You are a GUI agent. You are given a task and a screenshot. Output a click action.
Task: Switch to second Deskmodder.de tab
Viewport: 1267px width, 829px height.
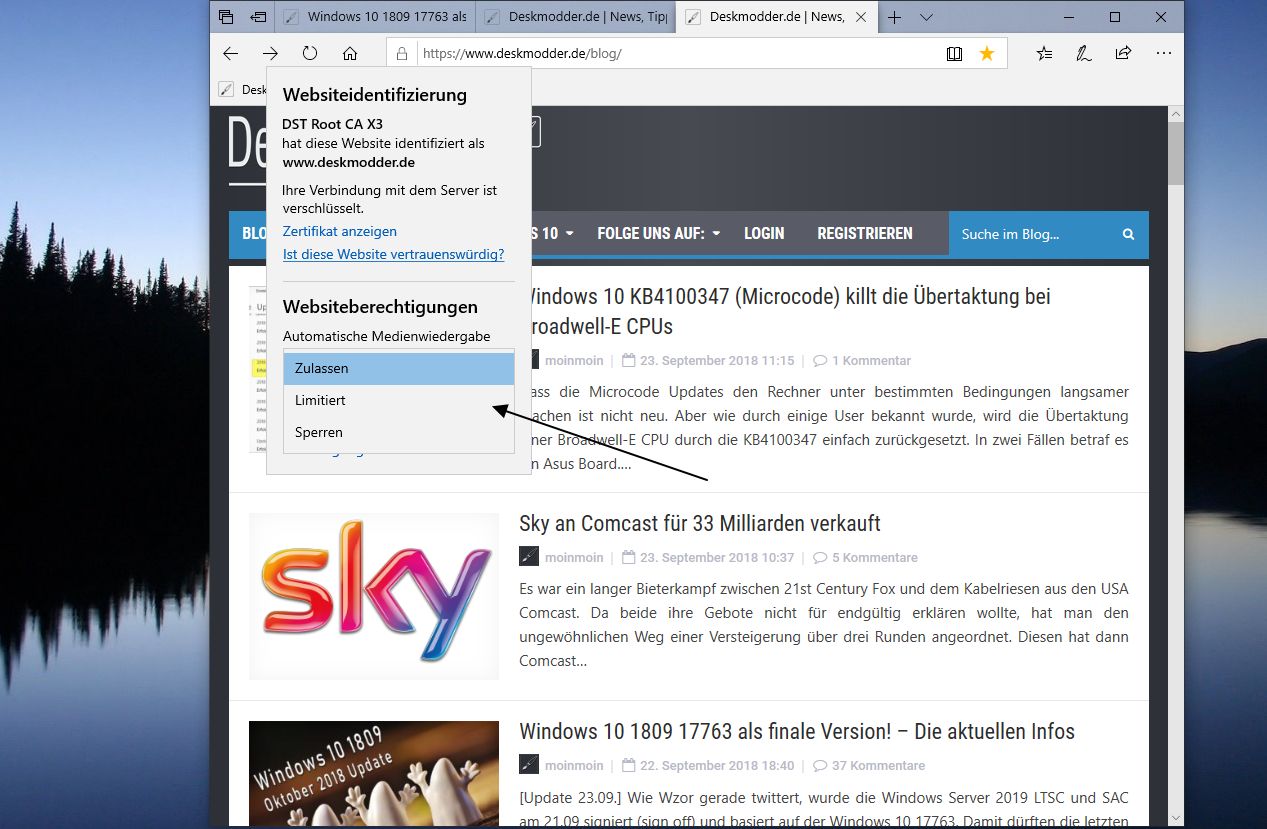coord(576,17)
